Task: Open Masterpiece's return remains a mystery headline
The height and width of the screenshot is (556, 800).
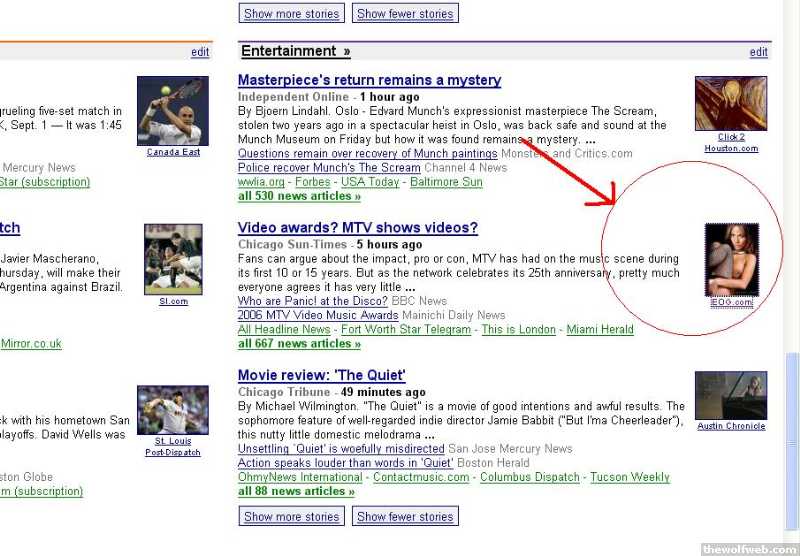Action: coord(369,80)
